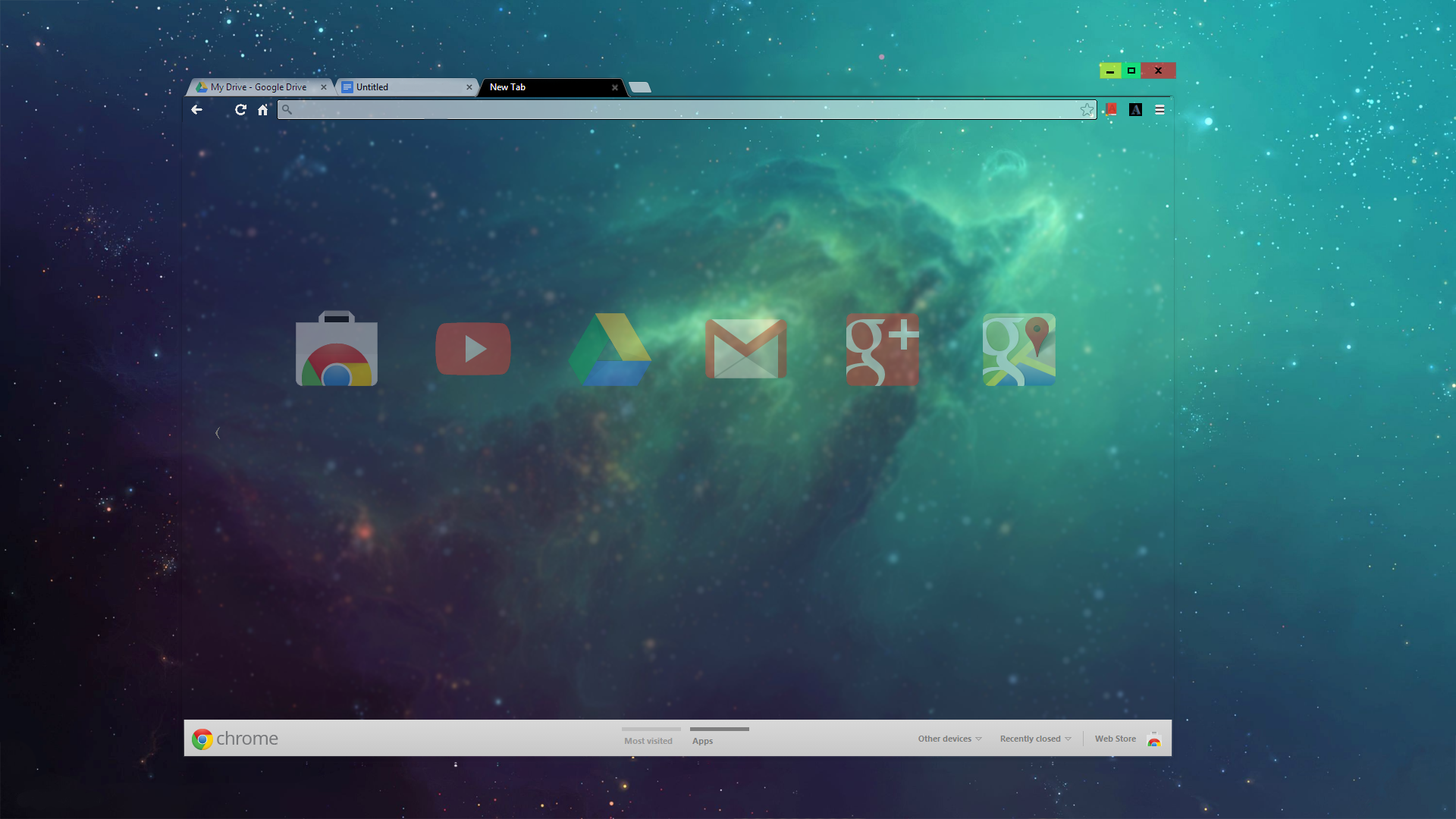Open the Web Store link
Viewport: 1456px width, 819px height.
[1116, 739]
